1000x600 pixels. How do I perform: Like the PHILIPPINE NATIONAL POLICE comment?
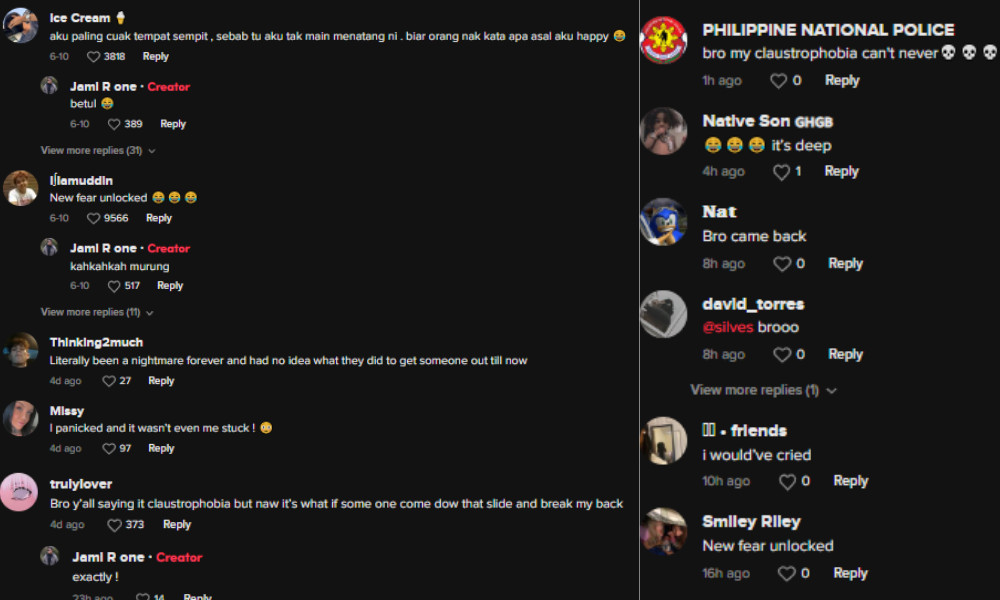click(x=778, y=81)
